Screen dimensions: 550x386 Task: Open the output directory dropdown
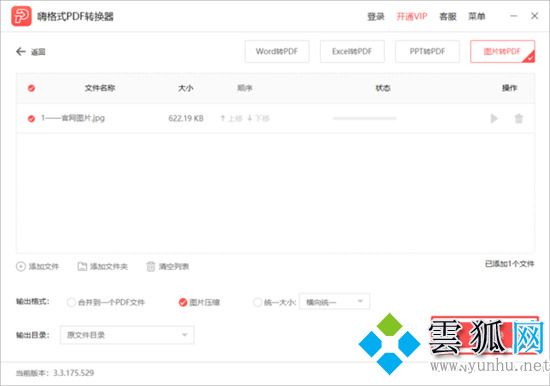point(127,335)
